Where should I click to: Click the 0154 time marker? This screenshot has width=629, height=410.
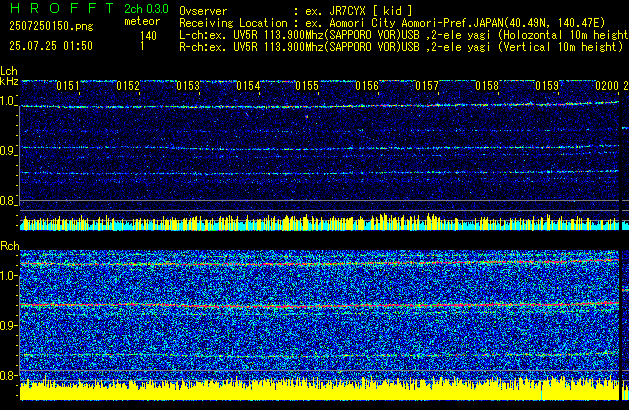click(248, 86)
